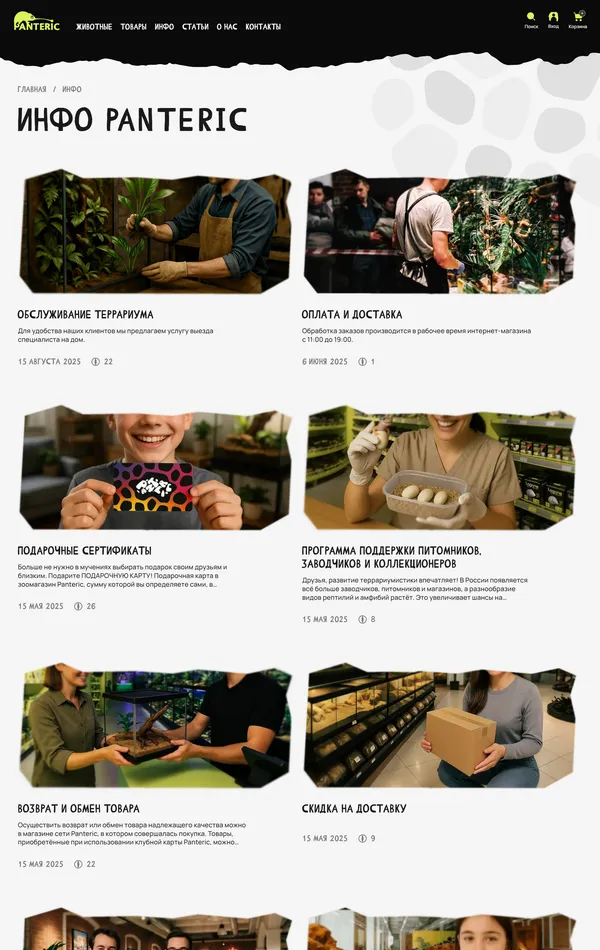Open the Животные menu item
Image resolution: width=600 pixels, height=950 pixels.
click(94, 27)
